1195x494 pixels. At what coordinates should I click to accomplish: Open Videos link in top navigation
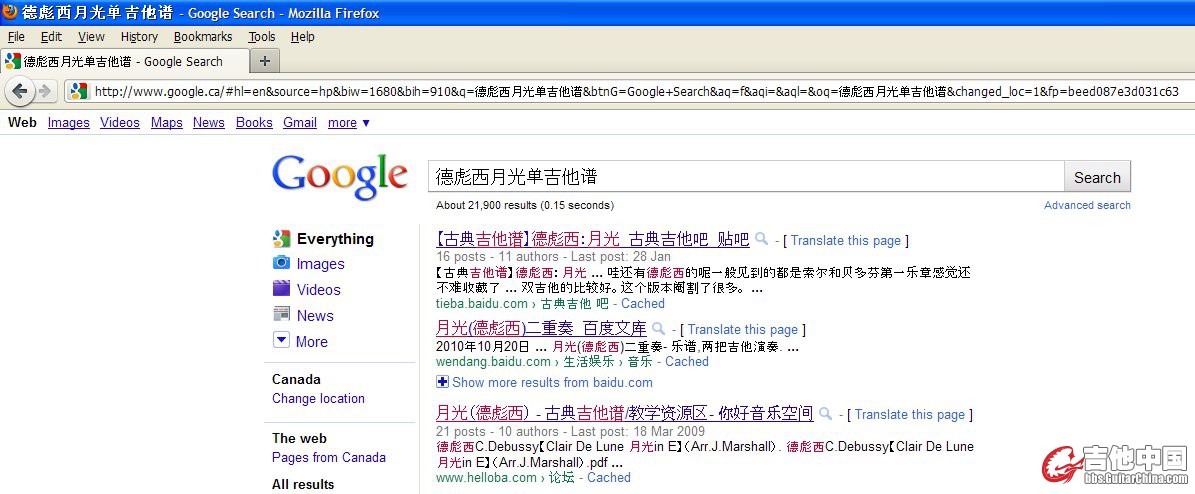pos(120,123)
